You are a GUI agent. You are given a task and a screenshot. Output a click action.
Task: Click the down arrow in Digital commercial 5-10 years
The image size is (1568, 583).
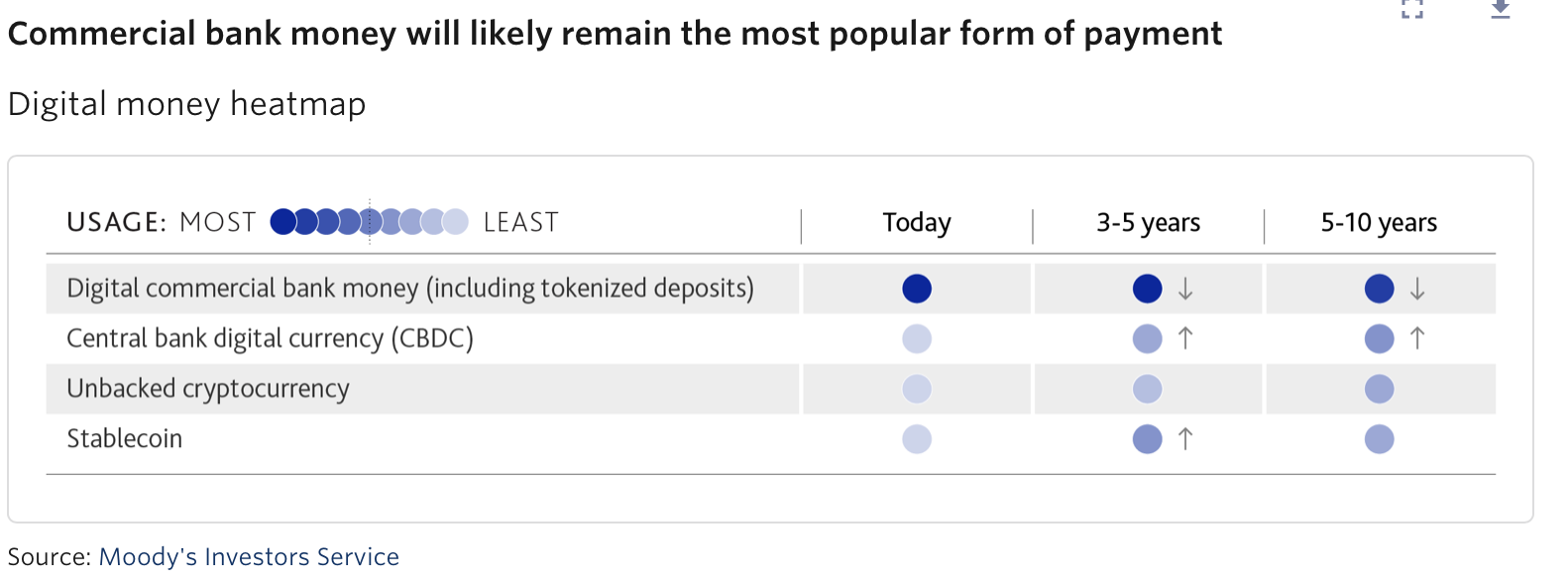point(1417,289)
